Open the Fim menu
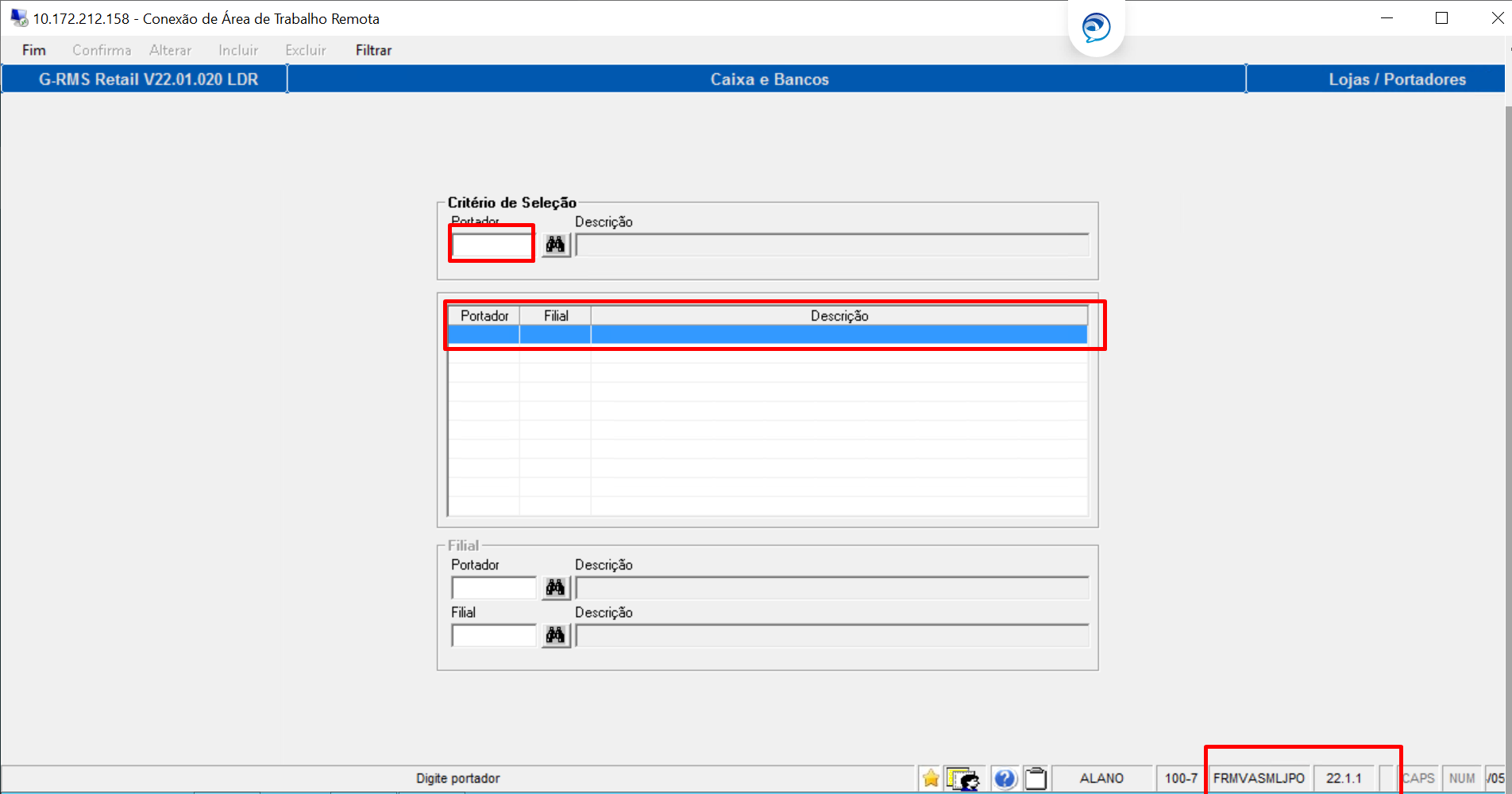Viewport: 1512px width, 794px height. click(x=33, y=50)
